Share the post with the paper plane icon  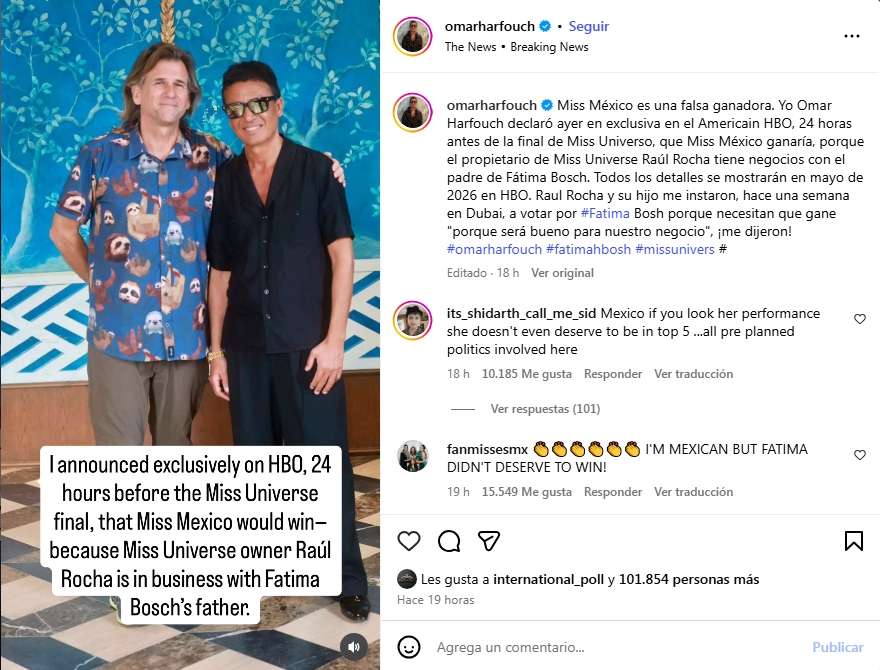point(488,541)
